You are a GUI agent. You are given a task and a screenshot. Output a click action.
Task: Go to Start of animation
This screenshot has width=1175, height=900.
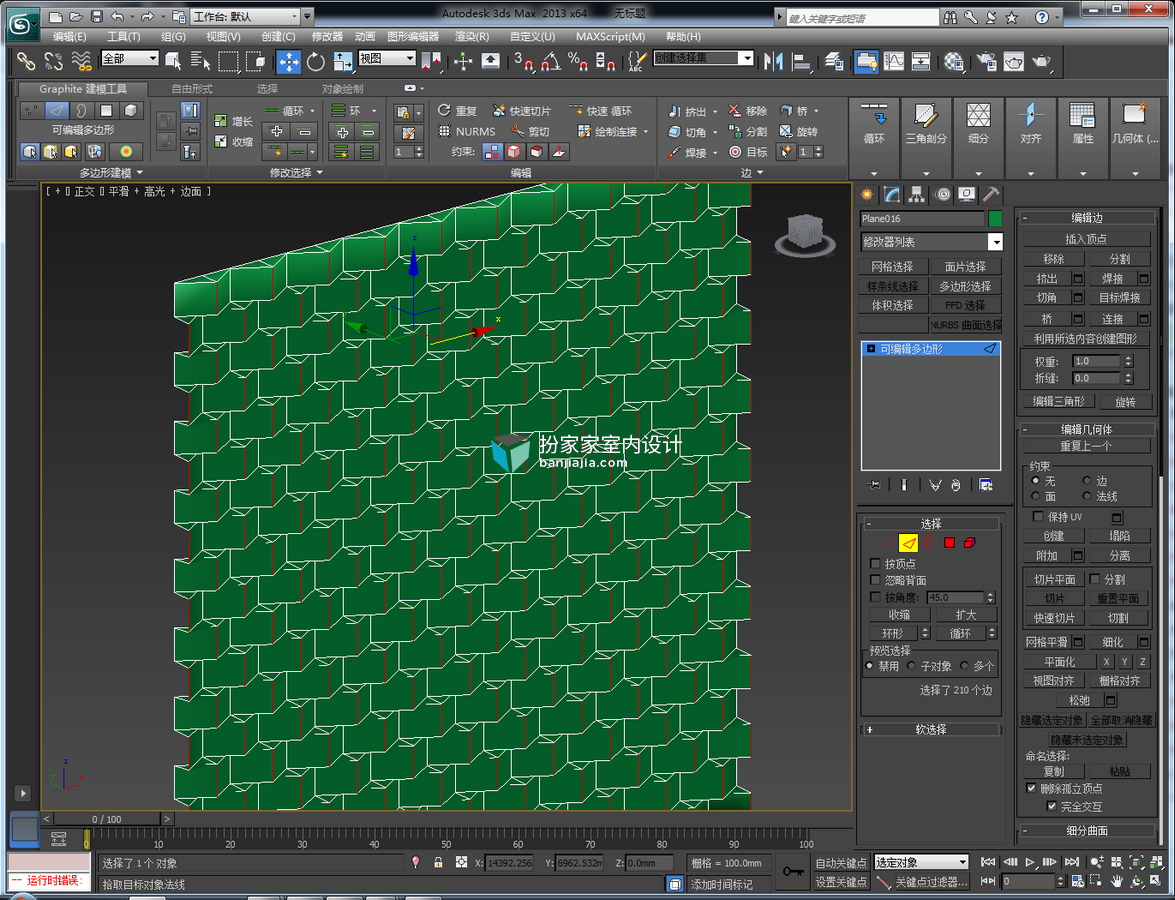pyautogui.click(x=988, y=863)
